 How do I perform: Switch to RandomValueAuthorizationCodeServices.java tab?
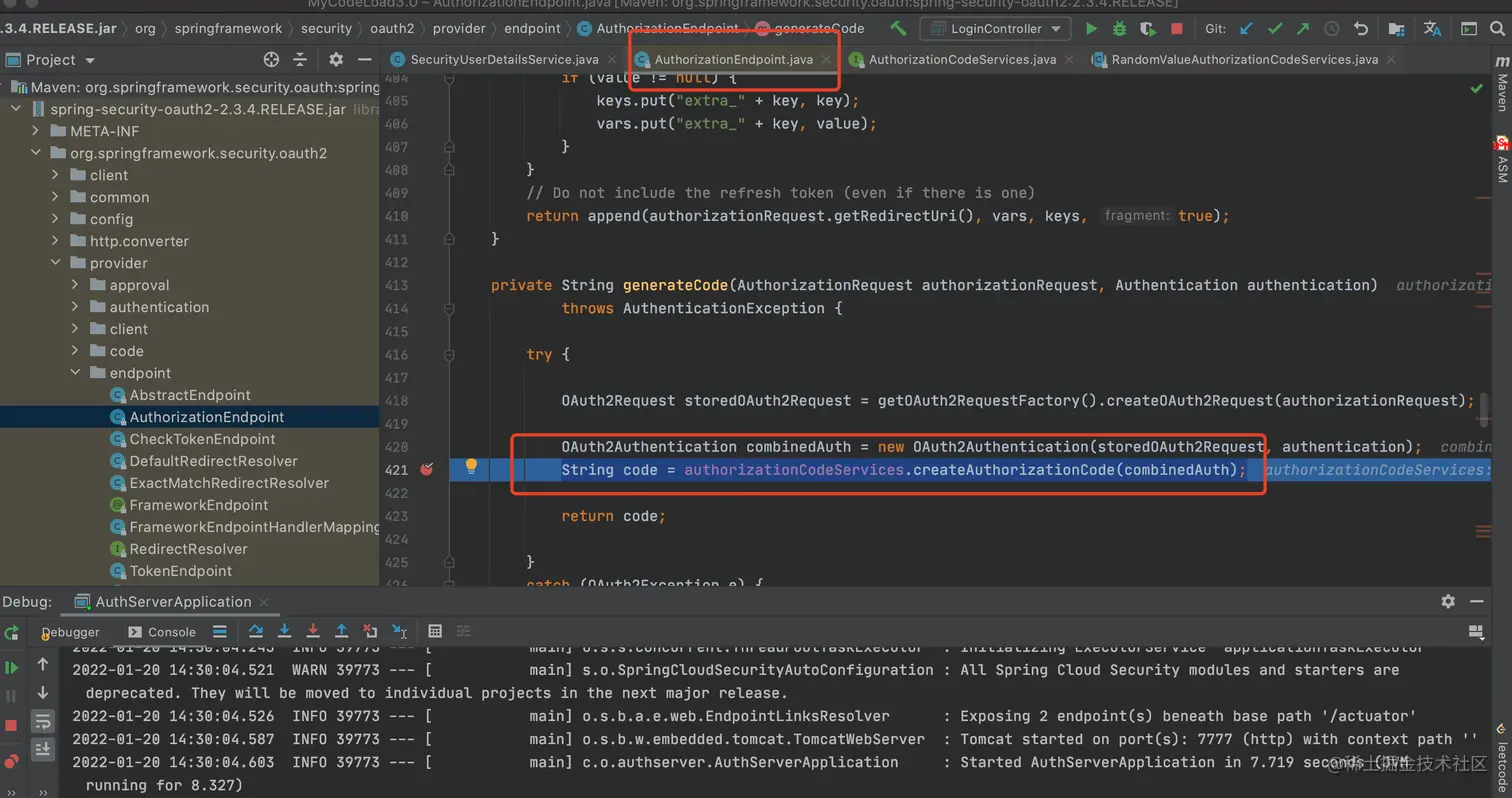[1243, 60]
